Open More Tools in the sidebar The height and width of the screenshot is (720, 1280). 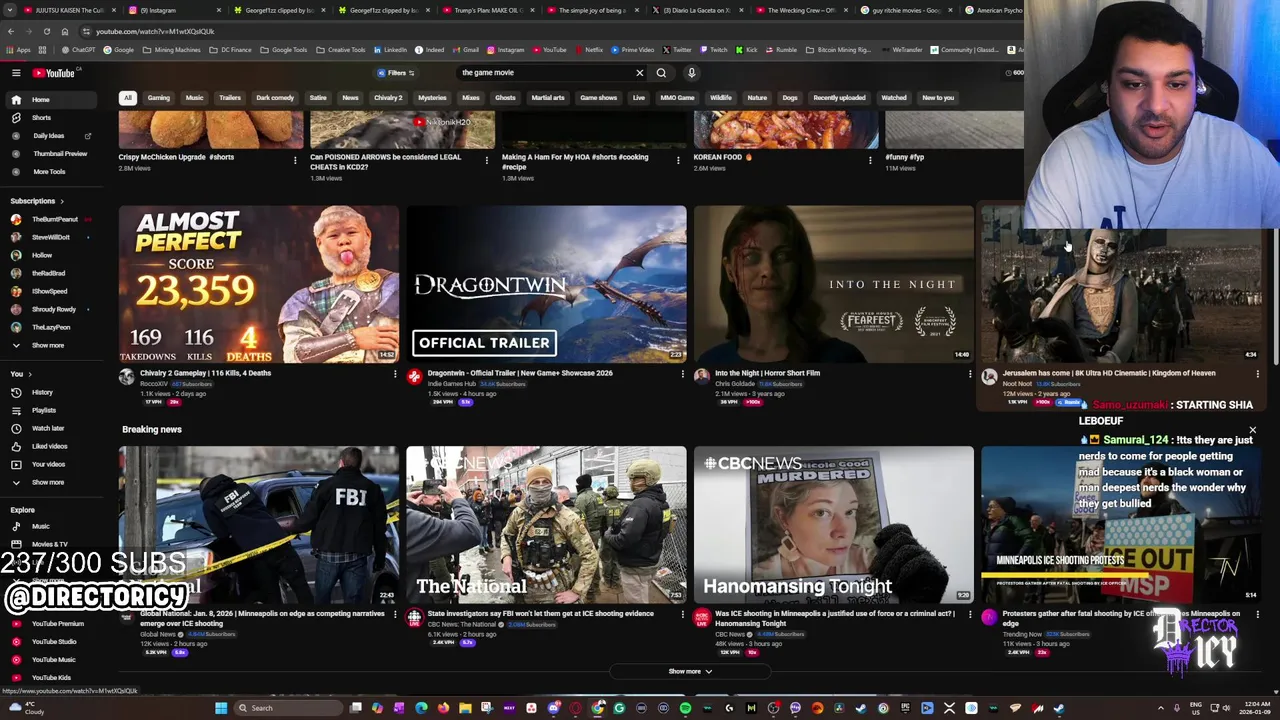coord(49,172)
